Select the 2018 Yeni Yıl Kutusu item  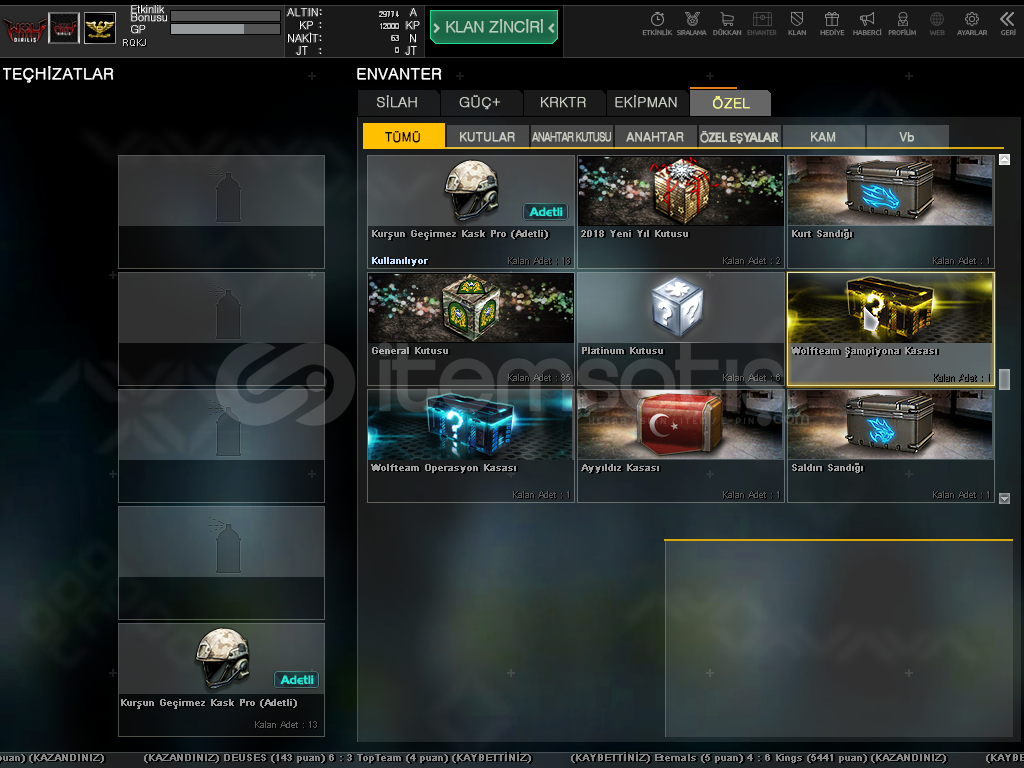[680, 212]
